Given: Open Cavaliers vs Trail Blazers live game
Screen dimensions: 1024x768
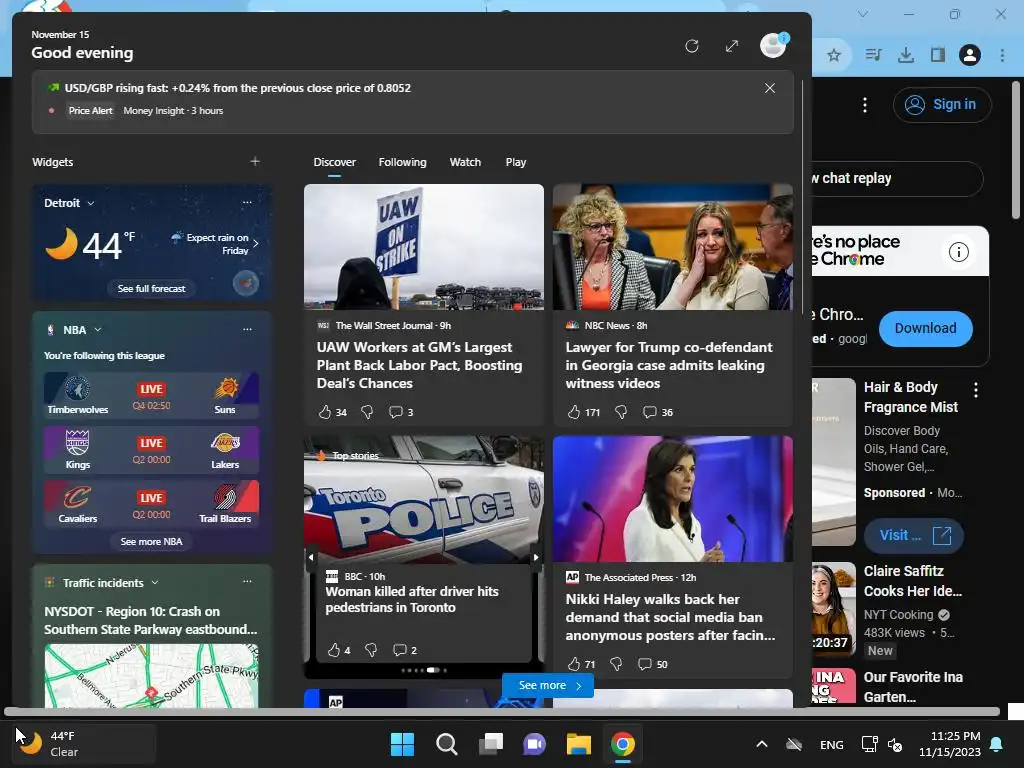Looking at the screenshot, I should pos(152,504).
